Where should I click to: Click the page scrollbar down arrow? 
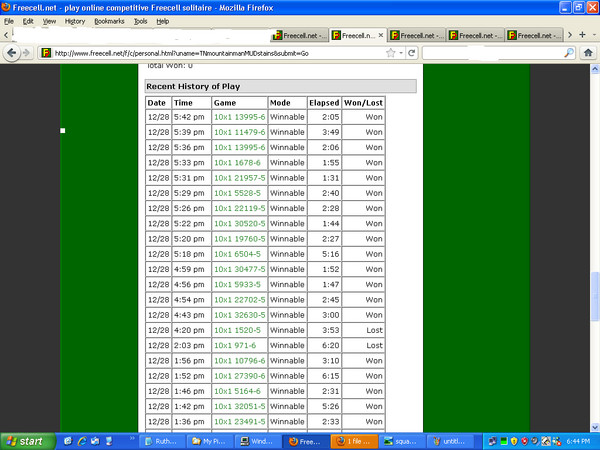[x=595, y=427]
